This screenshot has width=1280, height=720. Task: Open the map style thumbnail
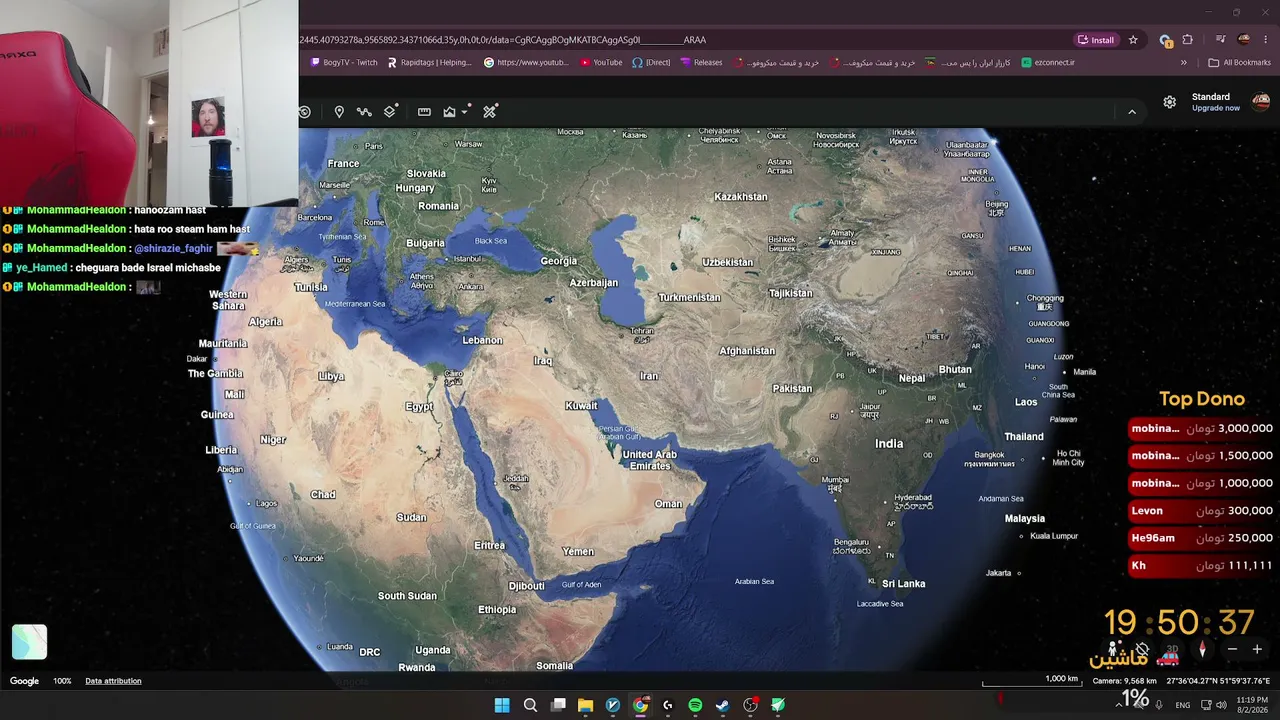click(x=29, y=642)
